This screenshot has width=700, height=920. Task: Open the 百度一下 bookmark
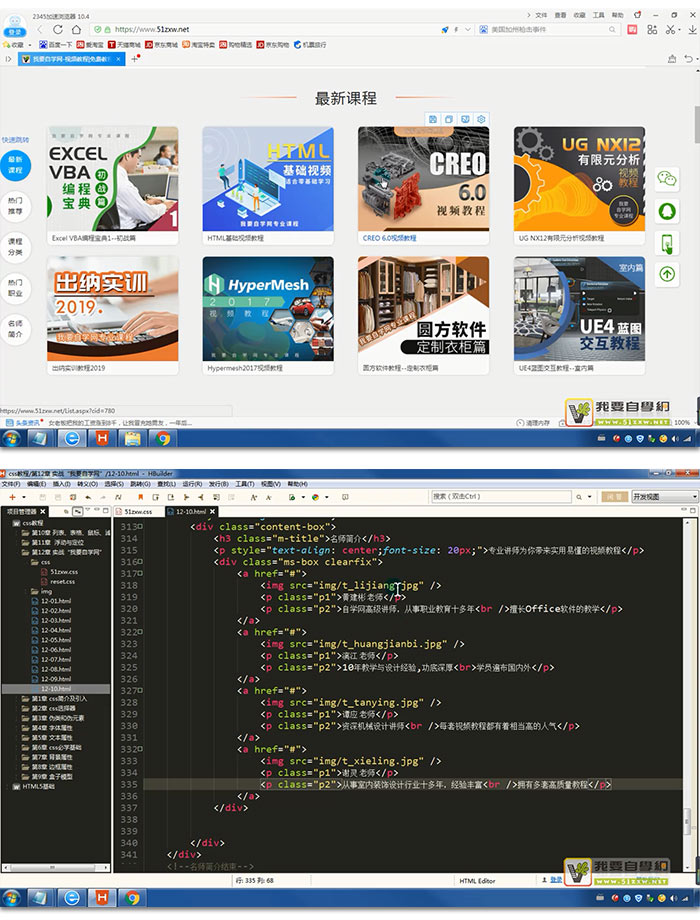[56, 45]
